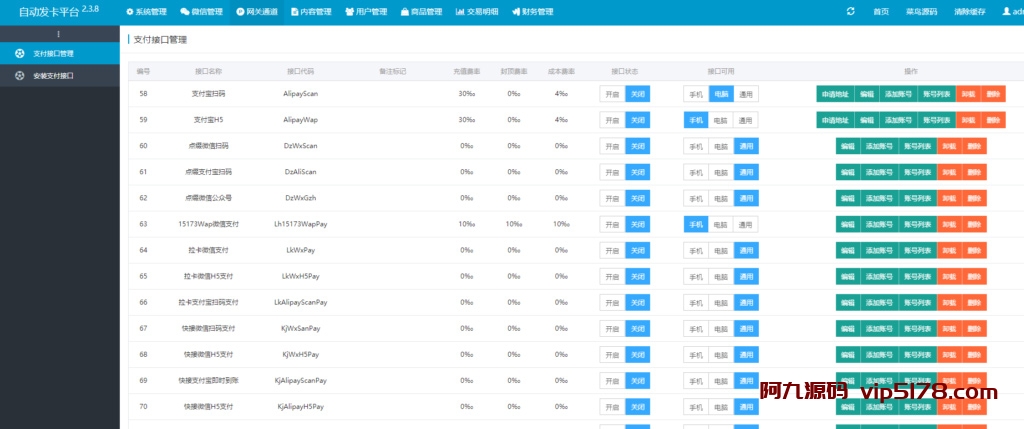Image resolution: width=1024 pixels, height=429 pixels.
Task: Click 账号列表 for DzWxScan row
Action: click(918, 146)
